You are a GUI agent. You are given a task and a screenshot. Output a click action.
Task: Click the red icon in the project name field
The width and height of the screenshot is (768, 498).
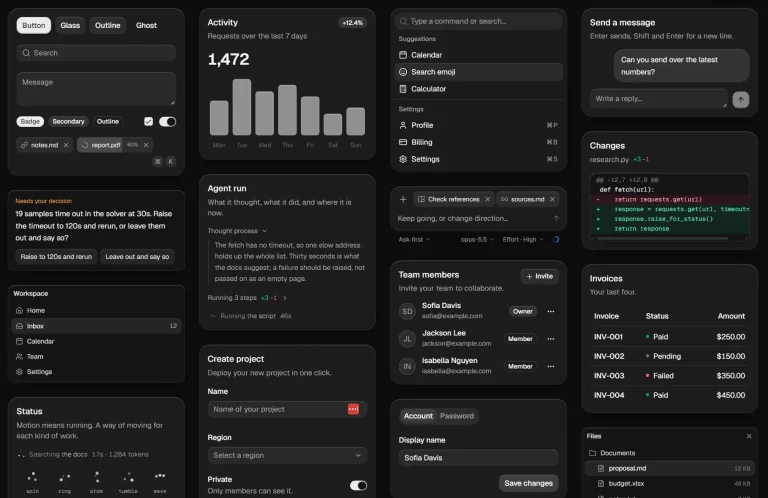click(x=353, y=409)
